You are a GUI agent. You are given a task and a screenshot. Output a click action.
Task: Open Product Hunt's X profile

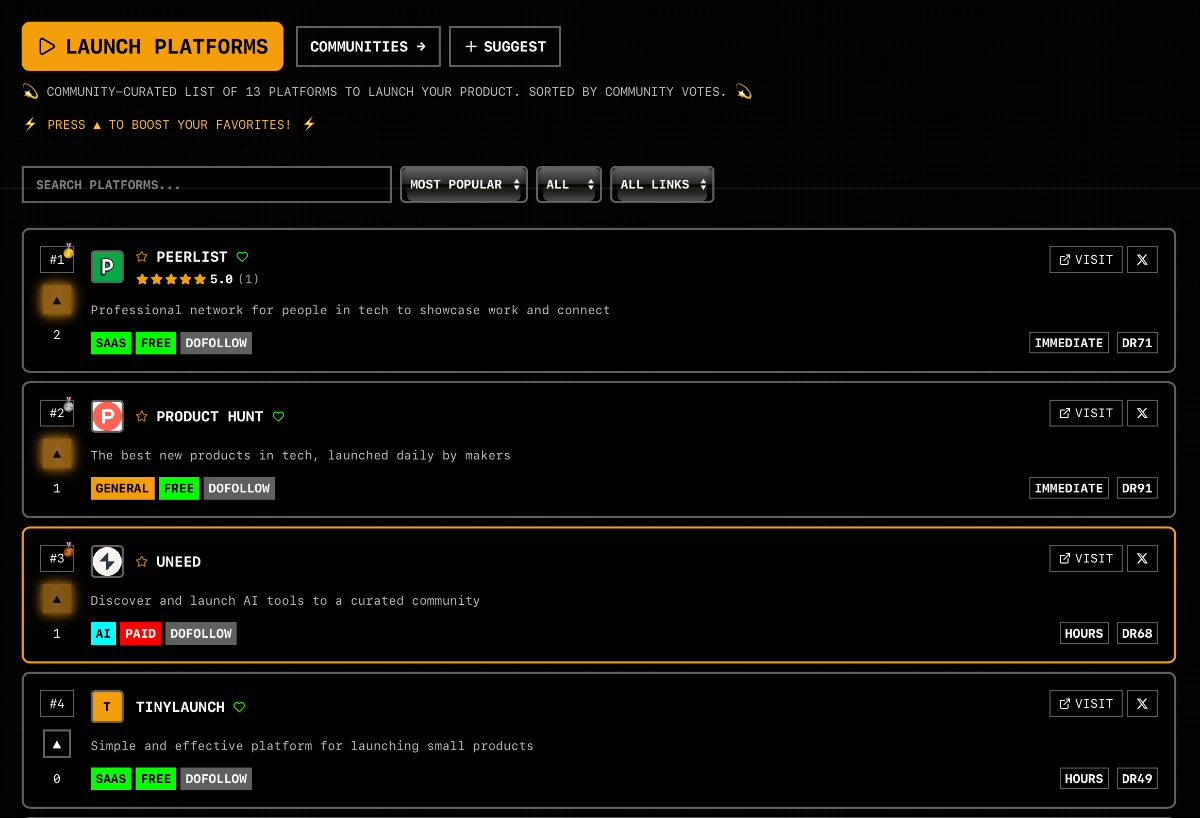tap(1142, 413)
